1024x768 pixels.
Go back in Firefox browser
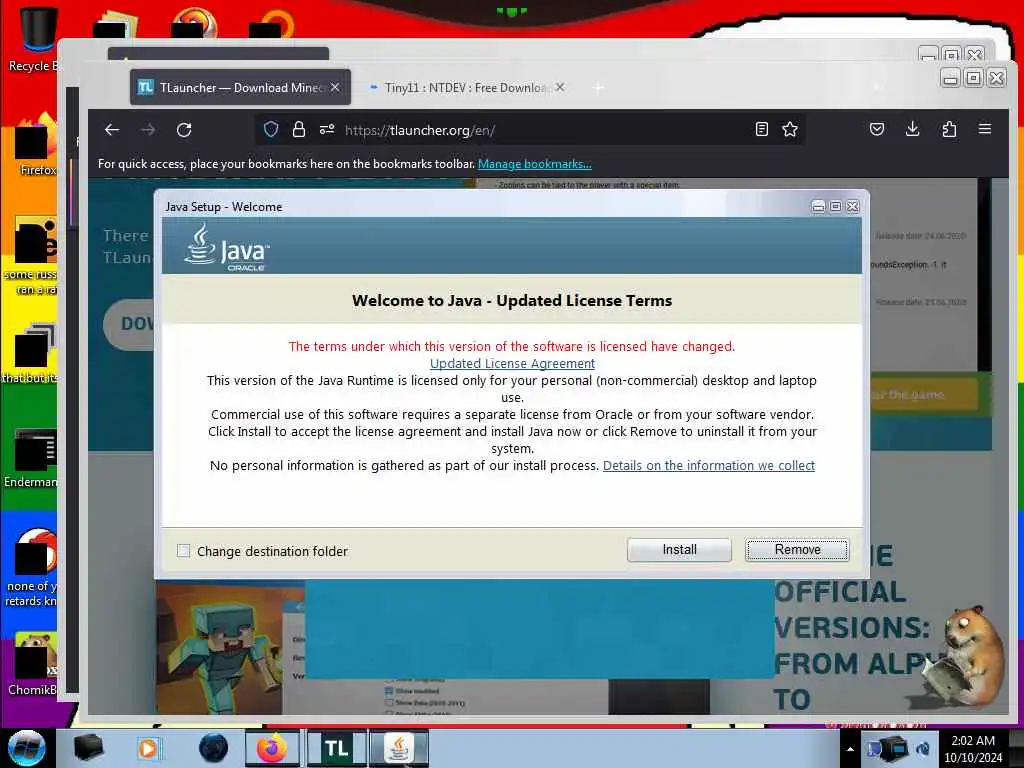pos(112,130)
